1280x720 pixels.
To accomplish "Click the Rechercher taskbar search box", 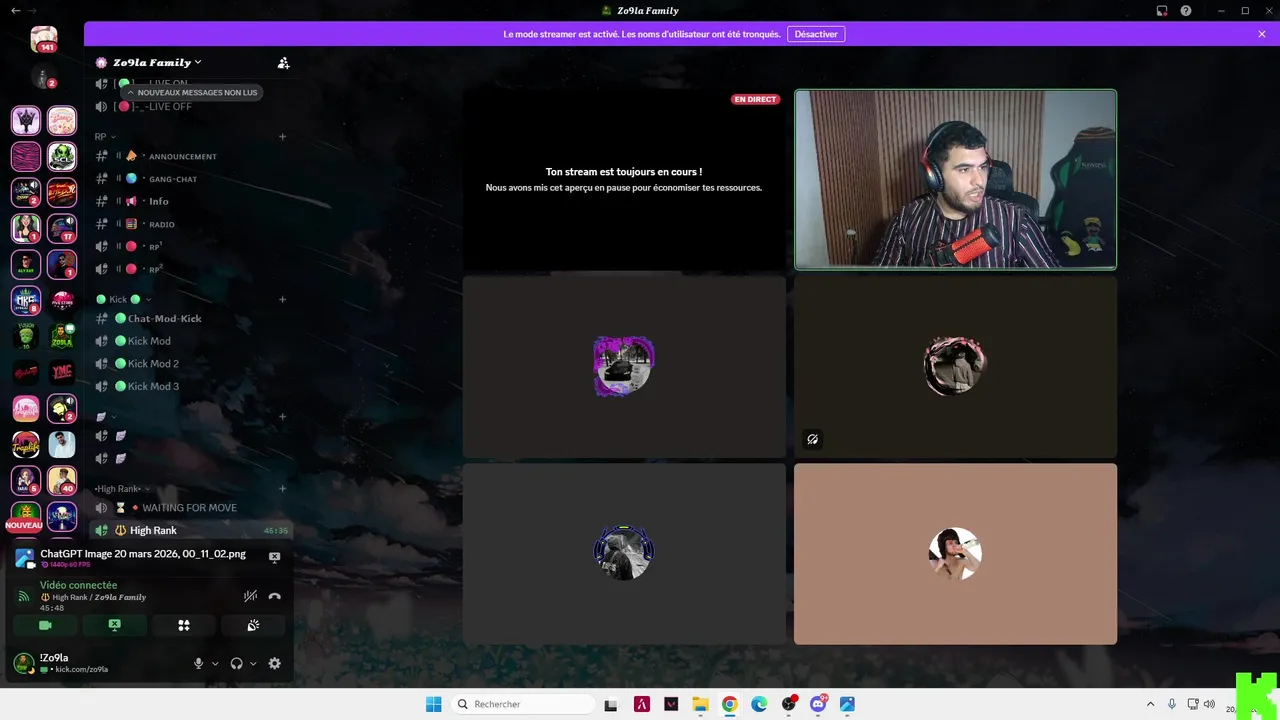I will [522, 704].
